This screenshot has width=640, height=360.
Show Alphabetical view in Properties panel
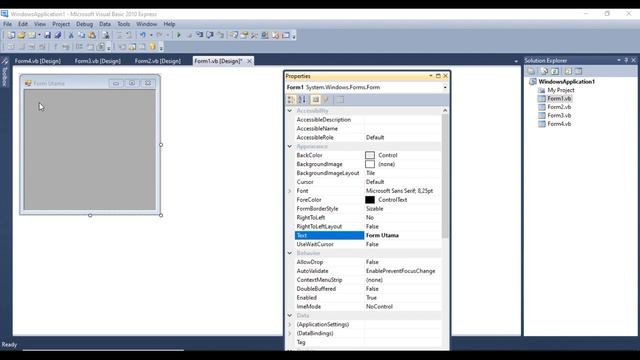coord(302,100)
